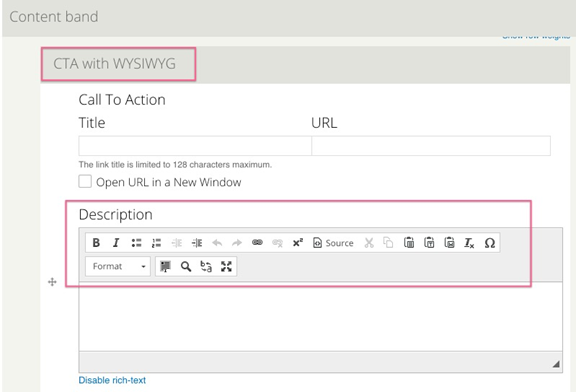Image resolution: width=576 pixels, height=392 pixels.
Task: Toggle bold formatting in the Description editor
Action: [x=96, y=243]
